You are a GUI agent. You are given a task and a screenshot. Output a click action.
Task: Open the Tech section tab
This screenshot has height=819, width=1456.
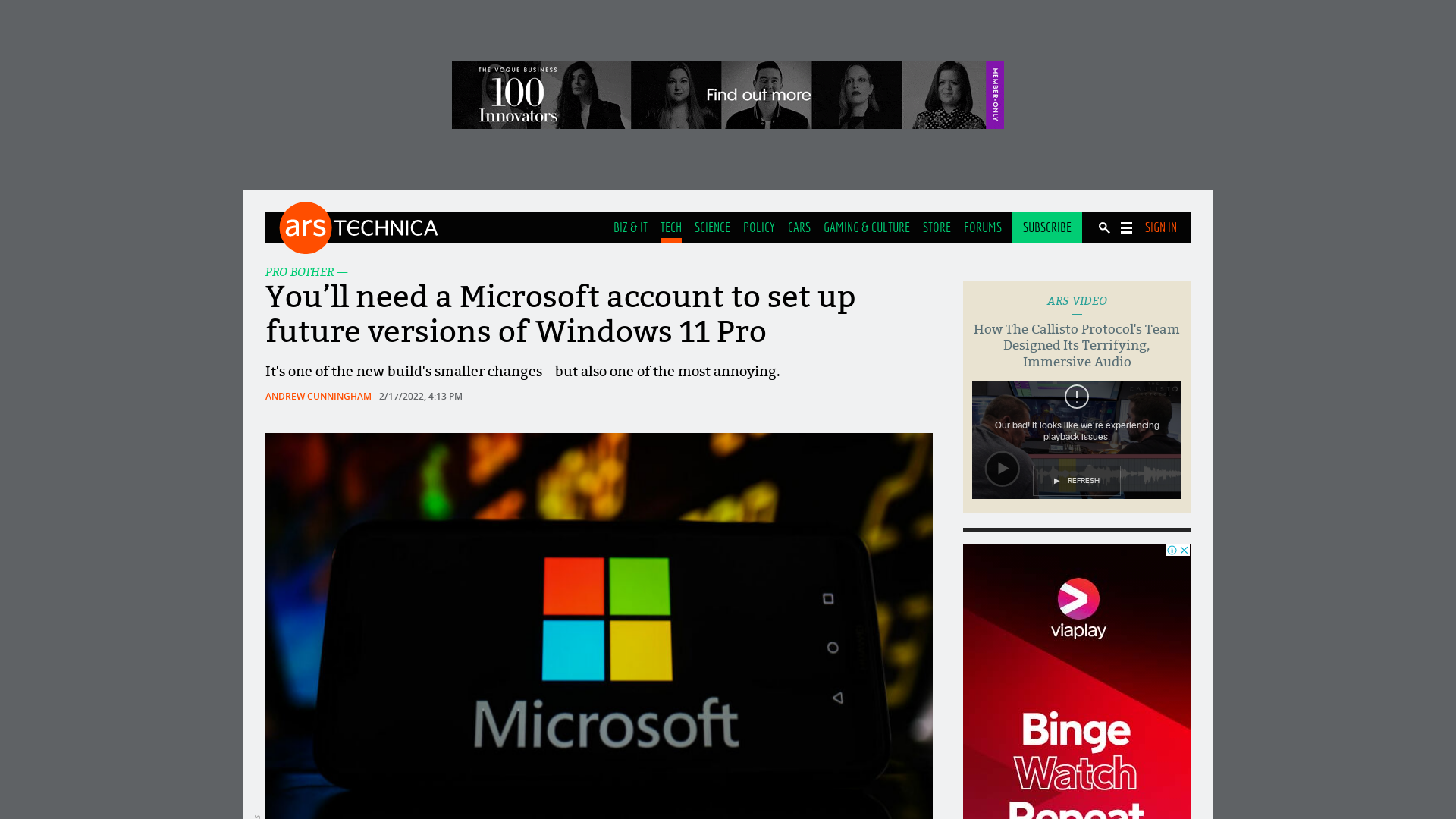click(x=670, y=227)
